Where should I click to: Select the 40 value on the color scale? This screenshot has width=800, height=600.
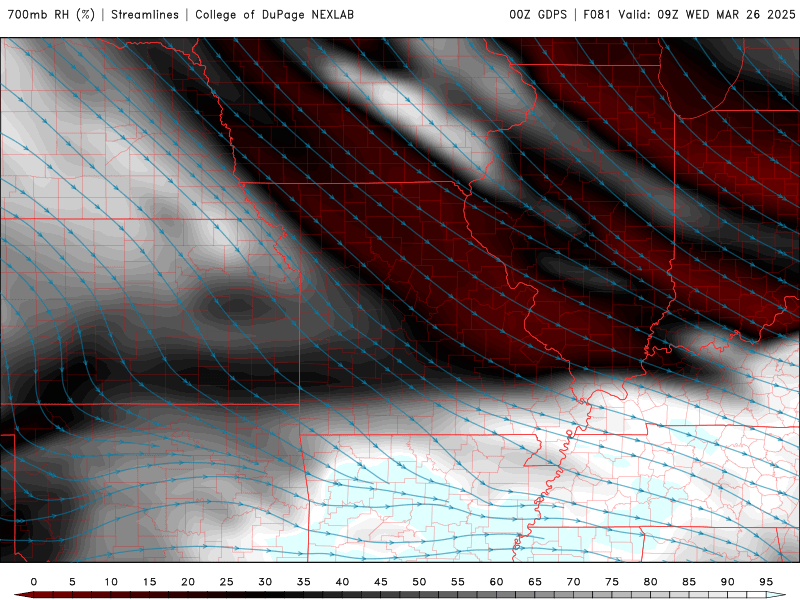click(342, 582)
